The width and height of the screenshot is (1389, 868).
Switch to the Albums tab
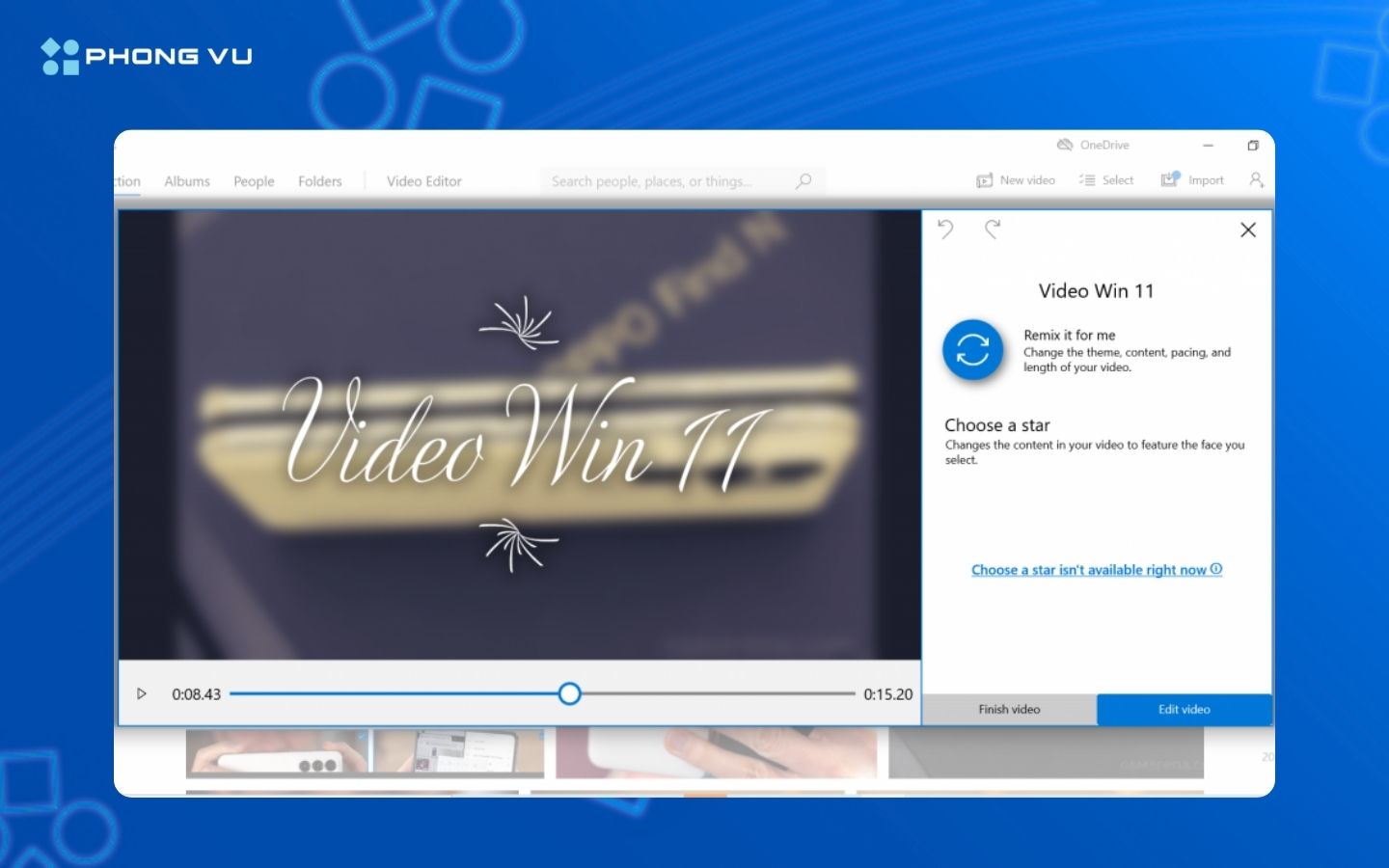pyautogui.click(x=186, y=180)
